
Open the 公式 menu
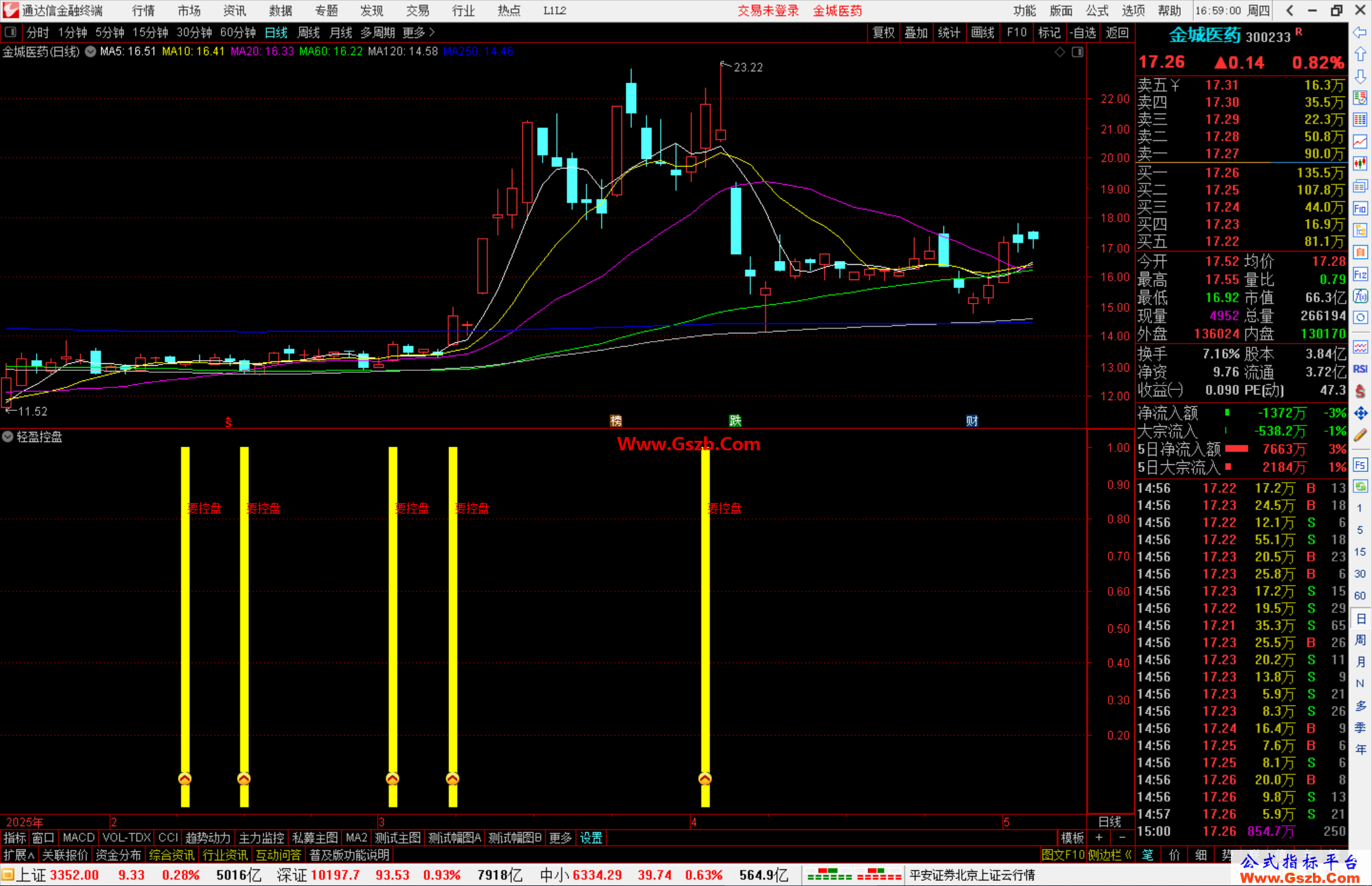tap(1097, 11)
